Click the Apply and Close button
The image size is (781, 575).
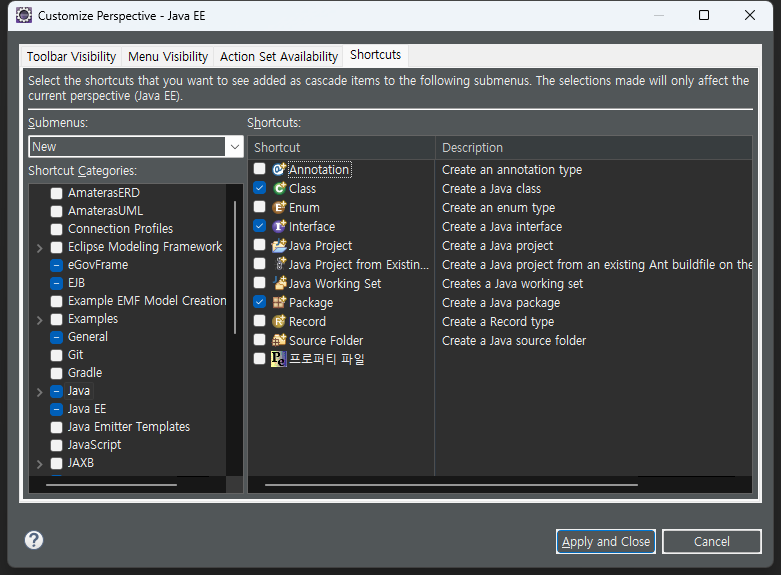(606, 541)
